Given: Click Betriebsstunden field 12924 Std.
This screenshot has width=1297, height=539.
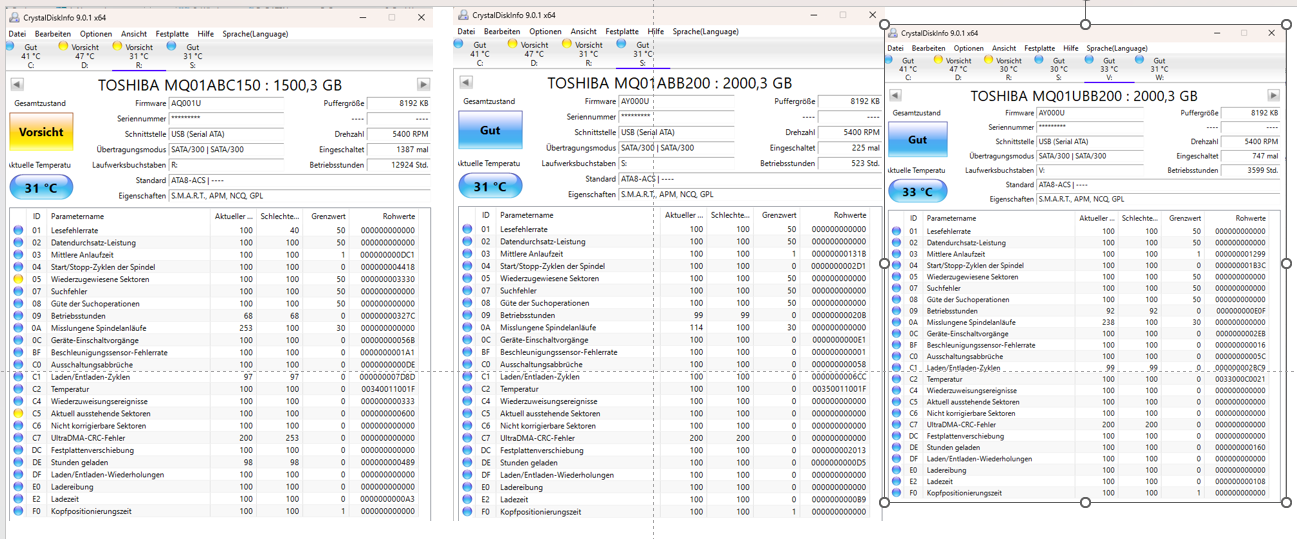Looking at the screenshot, I should (x=399, y=164).
